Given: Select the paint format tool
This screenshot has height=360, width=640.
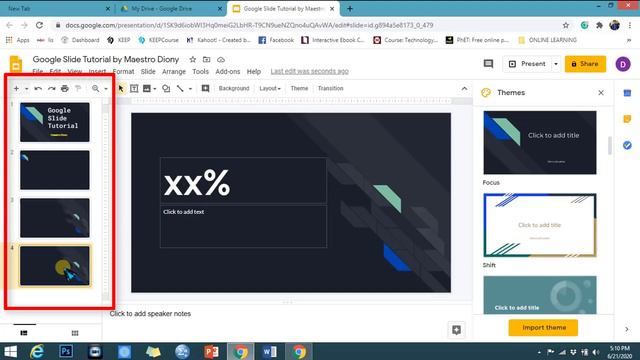Looking at the screenshot, I should click(78, 89).
